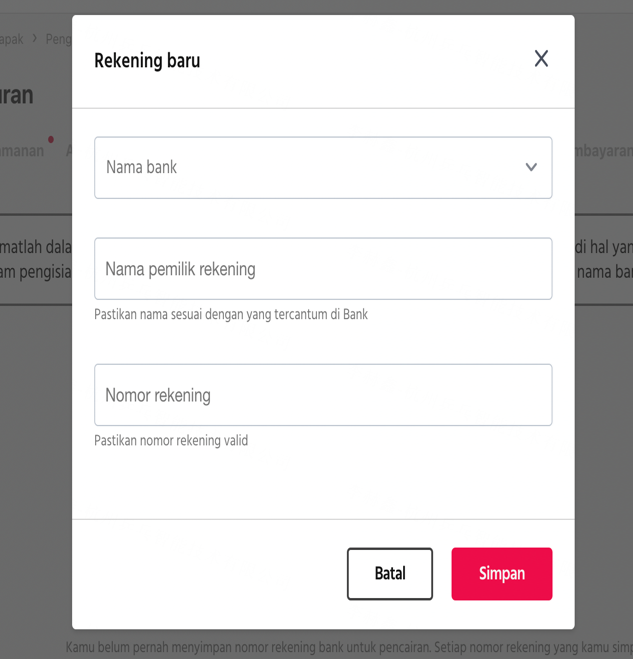Click the 'apak' breadcrumb link at top left
The height and width of the screenshot is (659, 633).
point(11,39)
